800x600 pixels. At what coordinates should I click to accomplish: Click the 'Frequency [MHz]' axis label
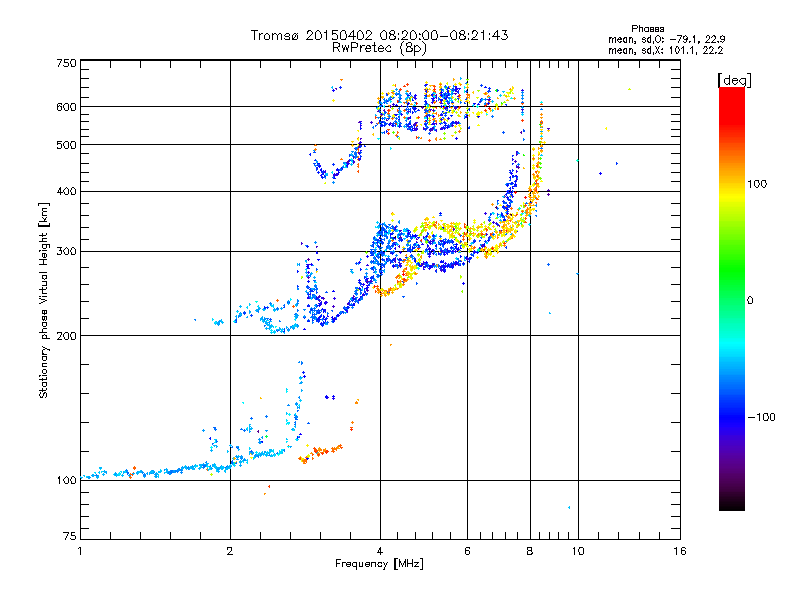click(379, 564)
